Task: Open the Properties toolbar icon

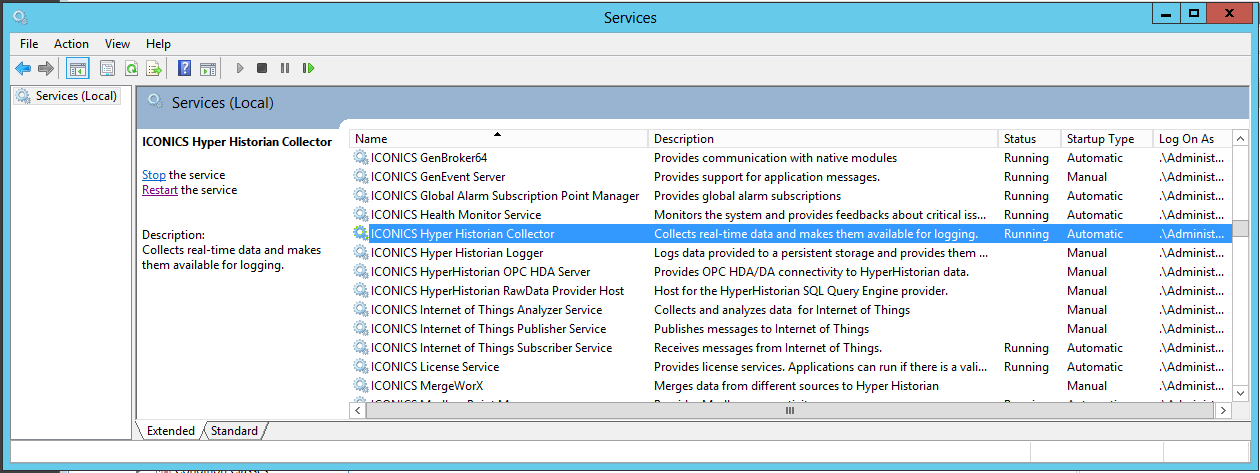Action: coord(107,69)
